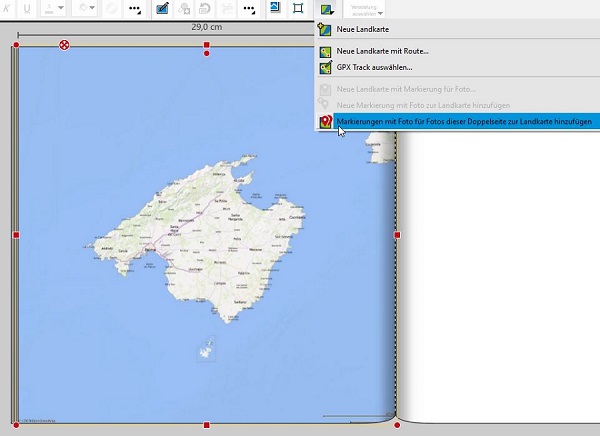
Task: Select 'Neue Landkarte mit Route...' entry
Action: (x=382, y=51)
